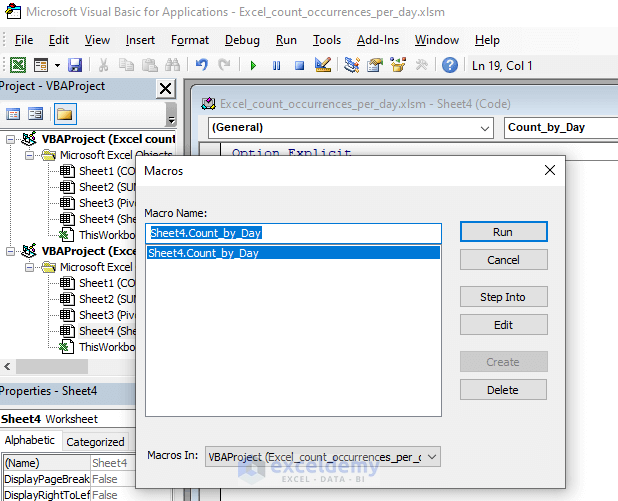Toggle Design Mode icon
This screenshot has height=501, width=618.
tap(323, 65)
